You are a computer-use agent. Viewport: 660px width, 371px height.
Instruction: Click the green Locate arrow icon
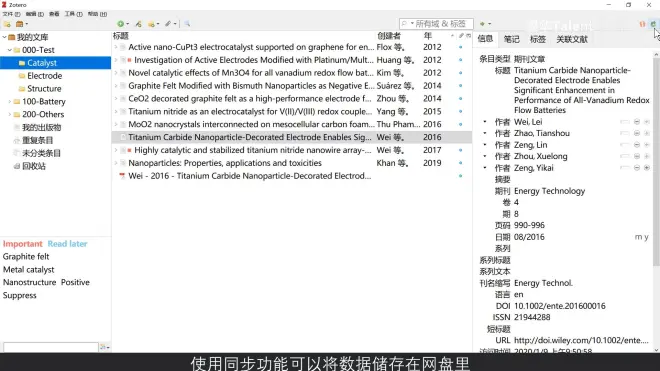pos(482,24)
